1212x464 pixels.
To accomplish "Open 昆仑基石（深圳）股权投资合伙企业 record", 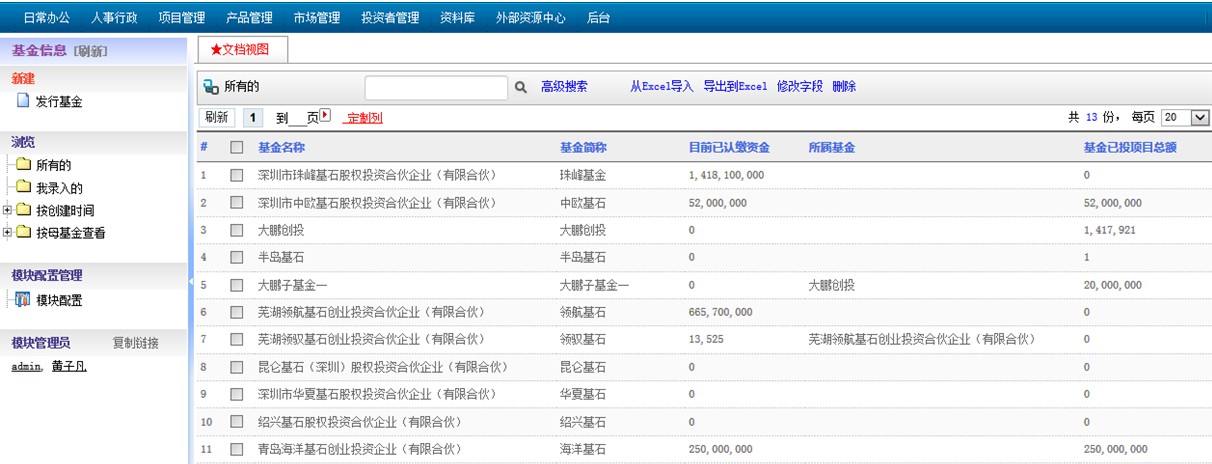I will click(383, 367).
